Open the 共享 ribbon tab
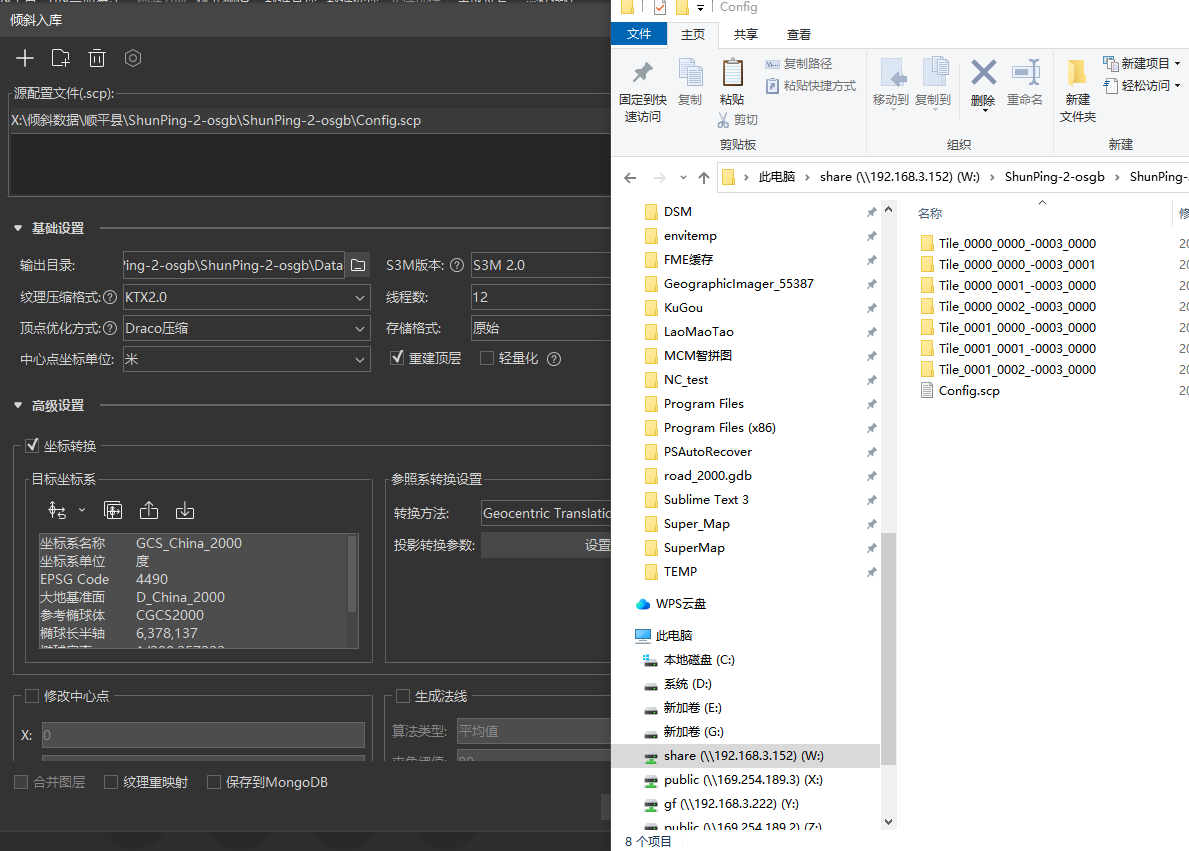The image size is (1189, 851). point(745,34)
